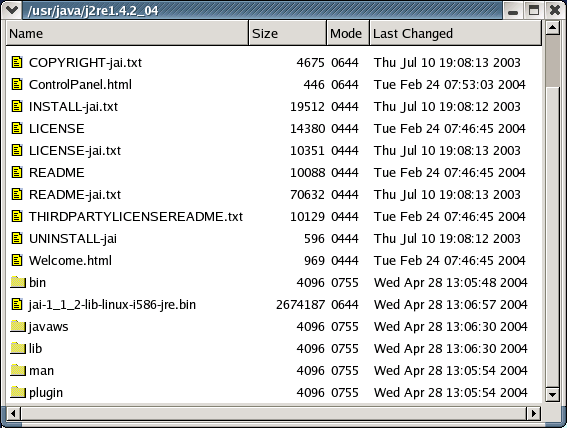This screenshot has height=428, width=567.
Task: Click the lib folder icon
Action: [18, 348]
